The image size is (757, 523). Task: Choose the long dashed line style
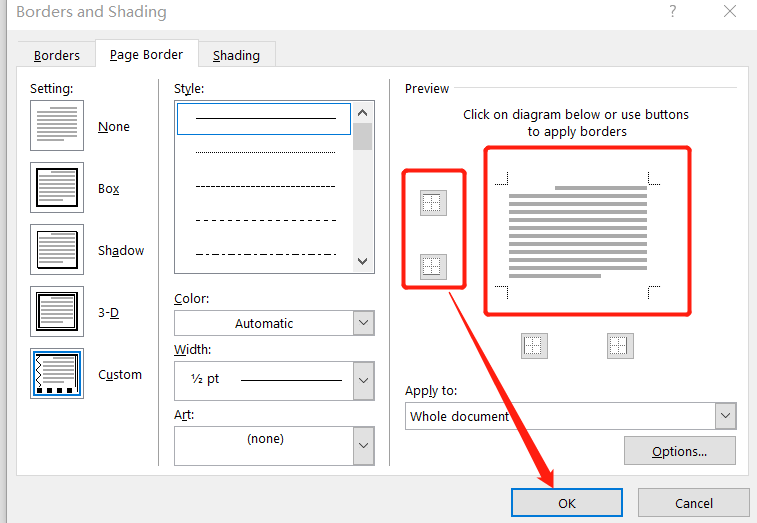(265, 220)
